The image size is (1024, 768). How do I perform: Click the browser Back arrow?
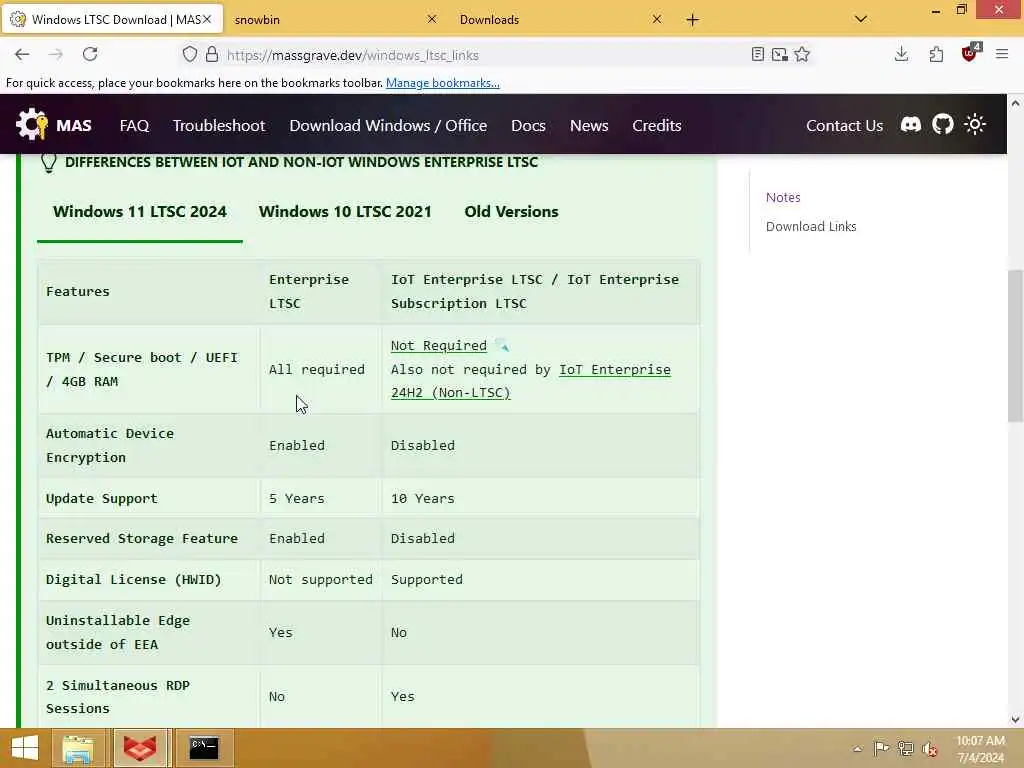point(22,55)
